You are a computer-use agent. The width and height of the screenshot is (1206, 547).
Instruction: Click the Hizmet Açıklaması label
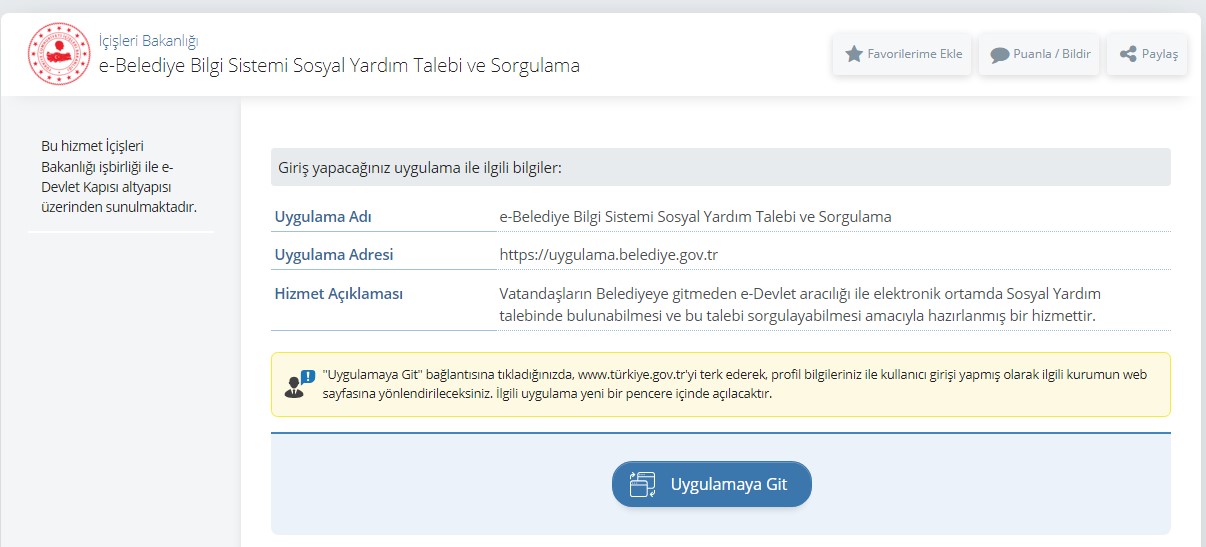click(x=339, y=293)
